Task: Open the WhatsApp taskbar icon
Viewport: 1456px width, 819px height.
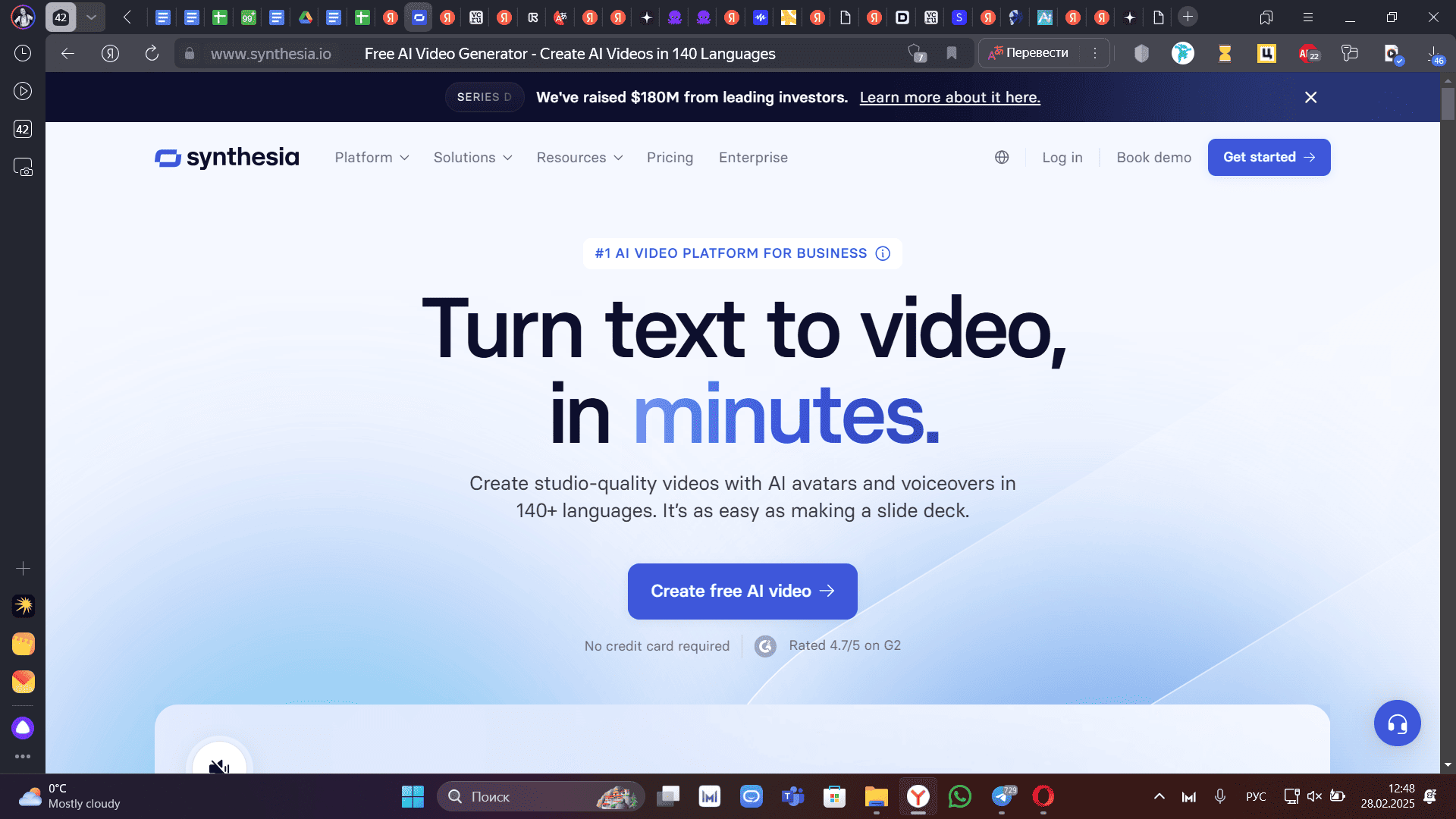Action: pyautogui.click(x=959, y=796)
